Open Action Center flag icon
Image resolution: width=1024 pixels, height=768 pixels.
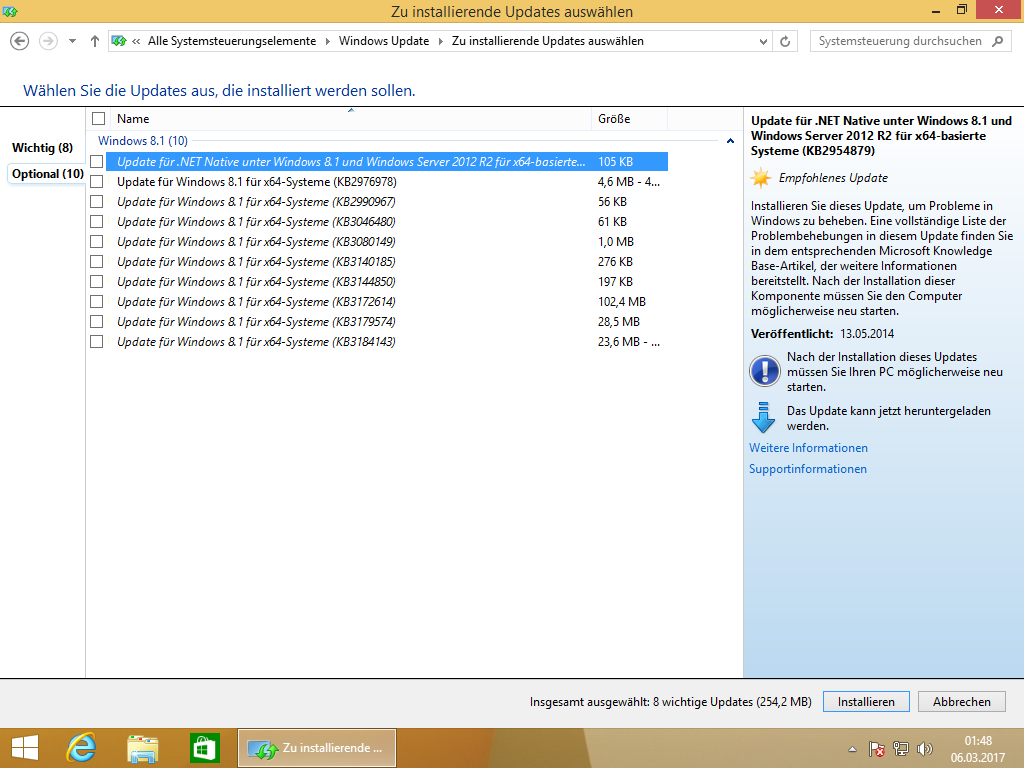[x=876, y=749]
